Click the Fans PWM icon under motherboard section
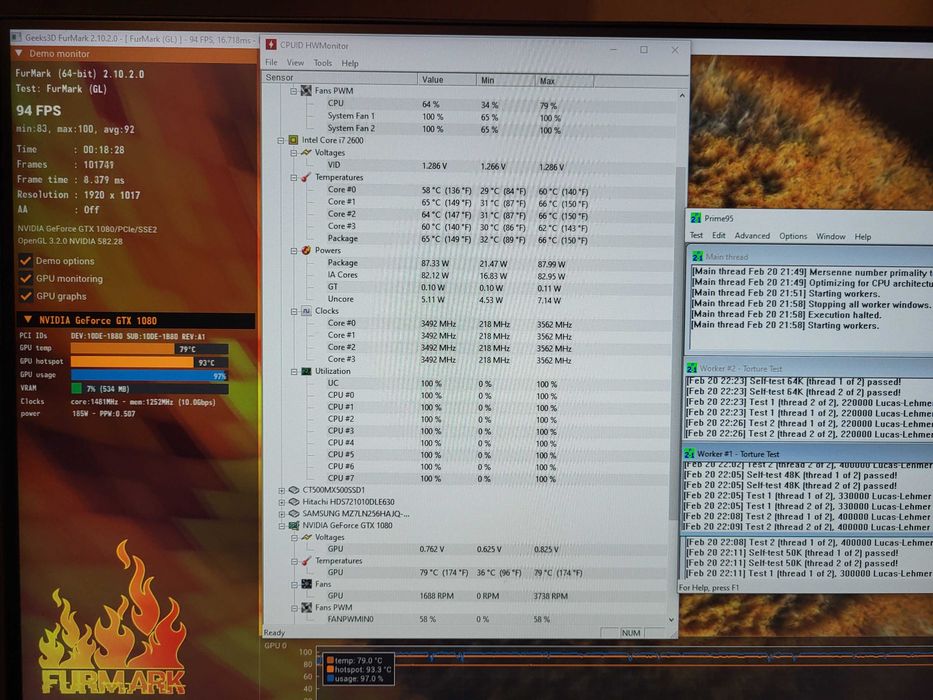933x700 pixels. coord(306,90)
